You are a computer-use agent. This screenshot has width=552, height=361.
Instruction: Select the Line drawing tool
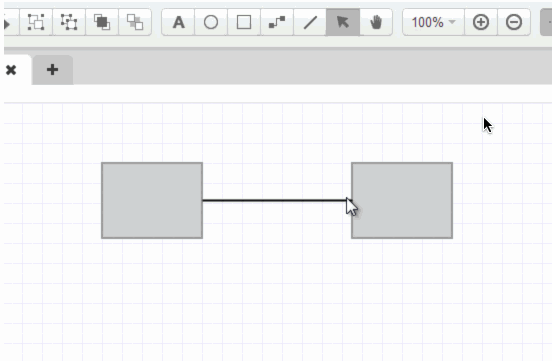click(x=310, y=22)
